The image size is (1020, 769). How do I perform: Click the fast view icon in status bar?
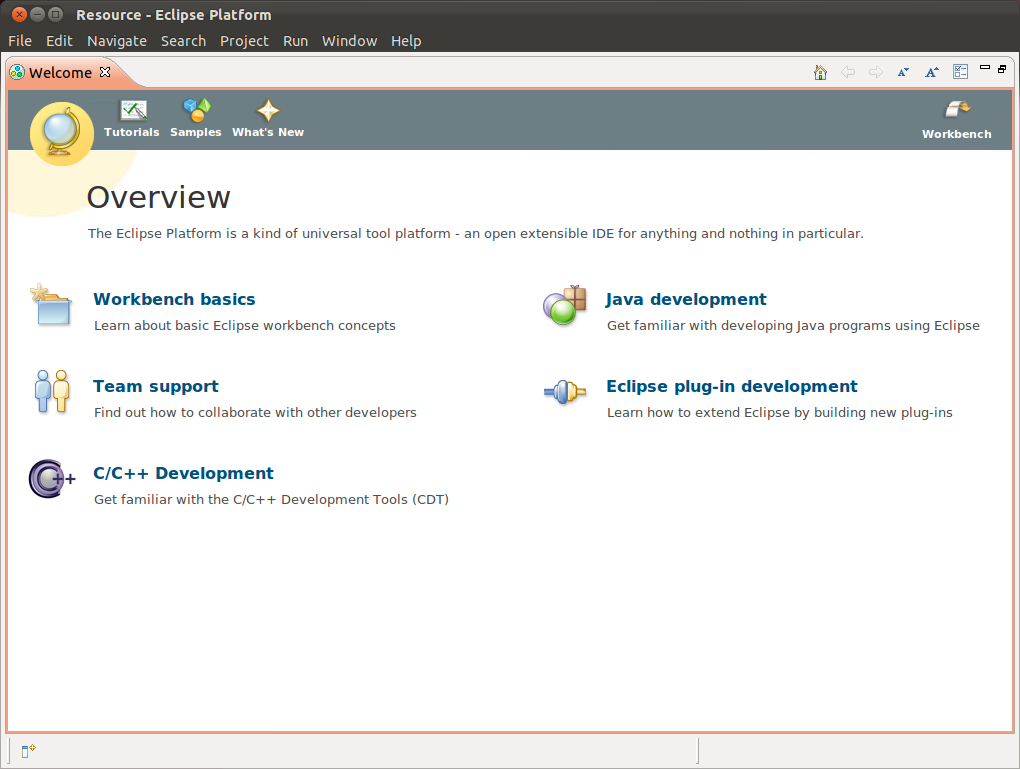(x=28, y=751)
